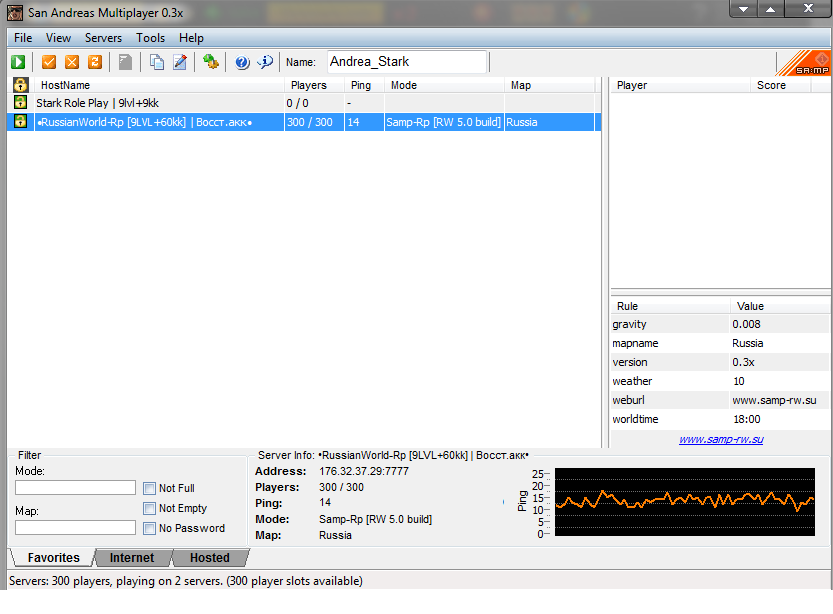Click the weather rule row
833x614 pixels.
tap(720, 381)
